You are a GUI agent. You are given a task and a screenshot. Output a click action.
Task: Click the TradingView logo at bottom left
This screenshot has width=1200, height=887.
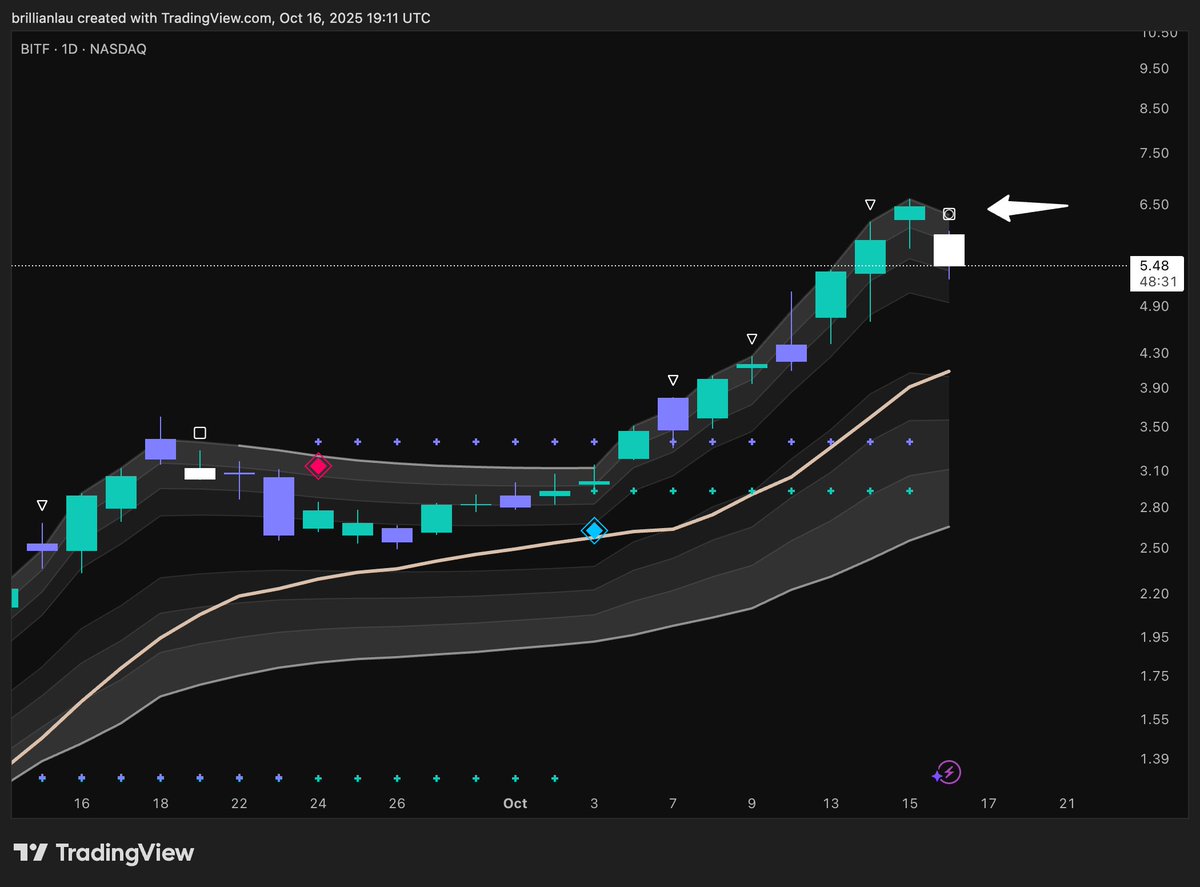(x=103, y=852)
